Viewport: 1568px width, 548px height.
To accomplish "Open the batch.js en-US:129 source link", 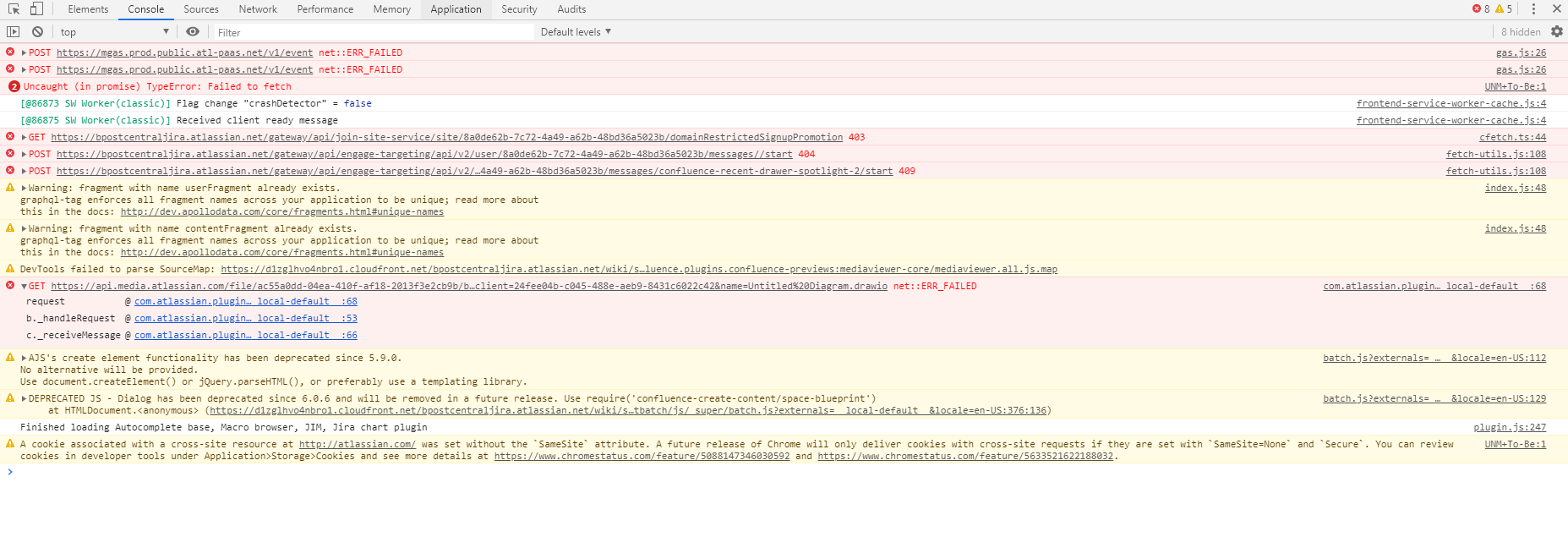I will click(1434, 398).
